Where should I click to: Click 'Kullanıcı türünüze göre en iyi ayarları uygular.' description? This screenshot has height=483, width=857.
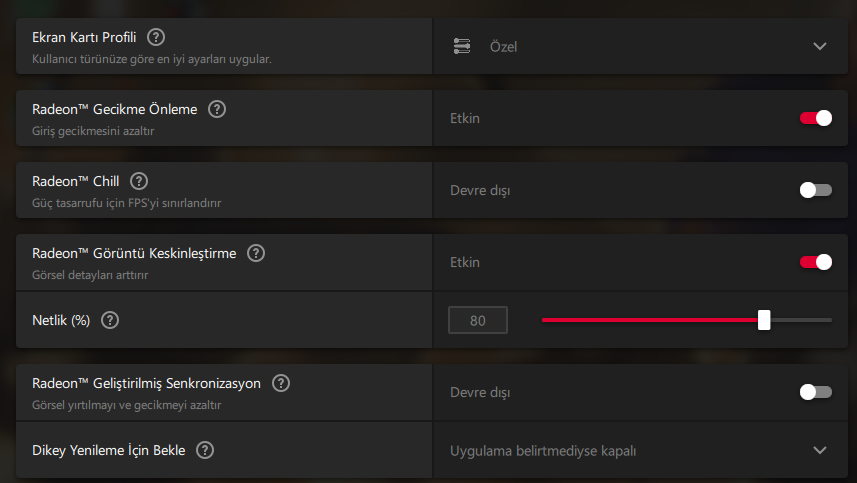click(x=151, y=59)
